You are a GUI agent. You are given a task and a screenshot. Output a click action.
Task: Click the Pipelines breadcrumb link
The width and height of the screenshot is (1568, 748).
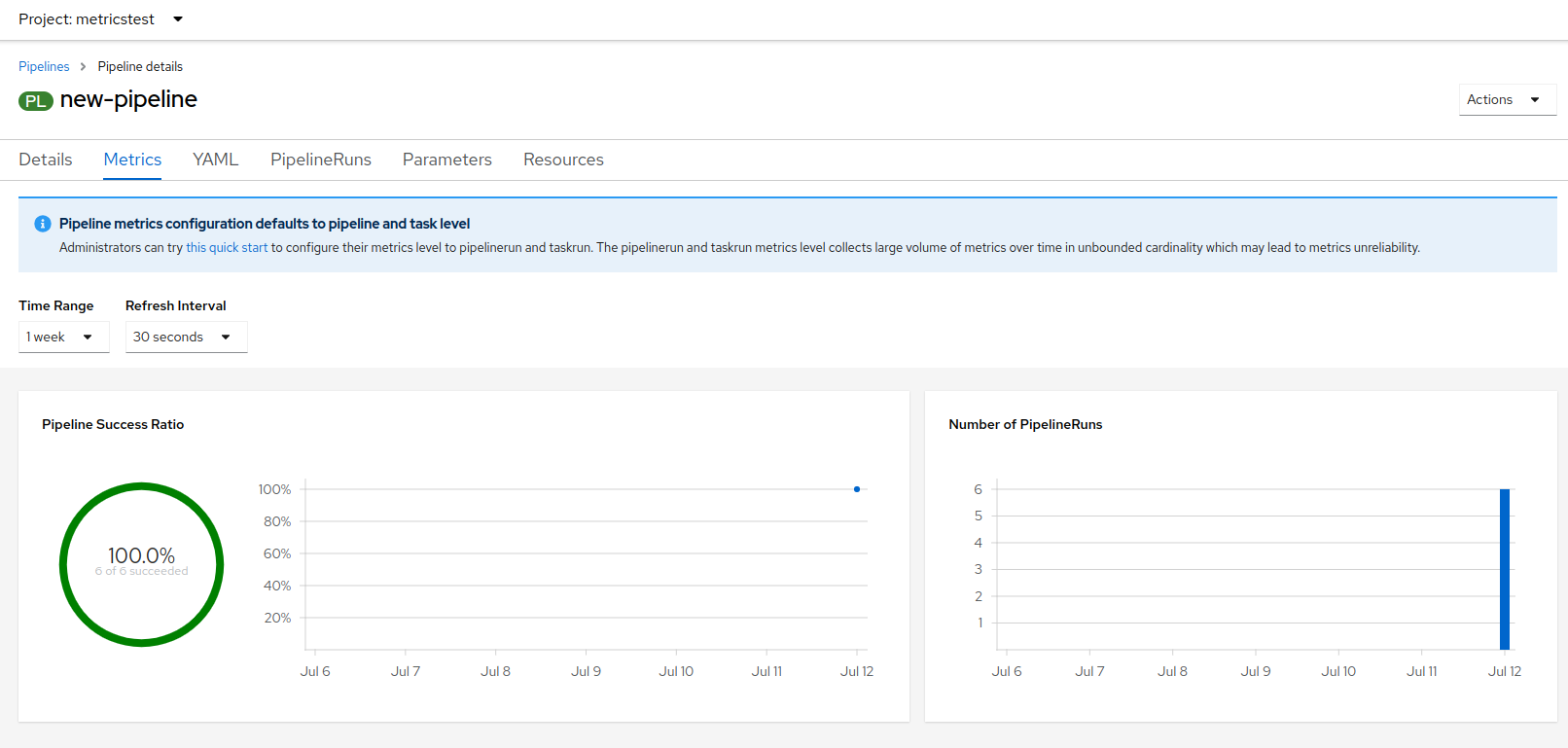(x=44, y=67)
